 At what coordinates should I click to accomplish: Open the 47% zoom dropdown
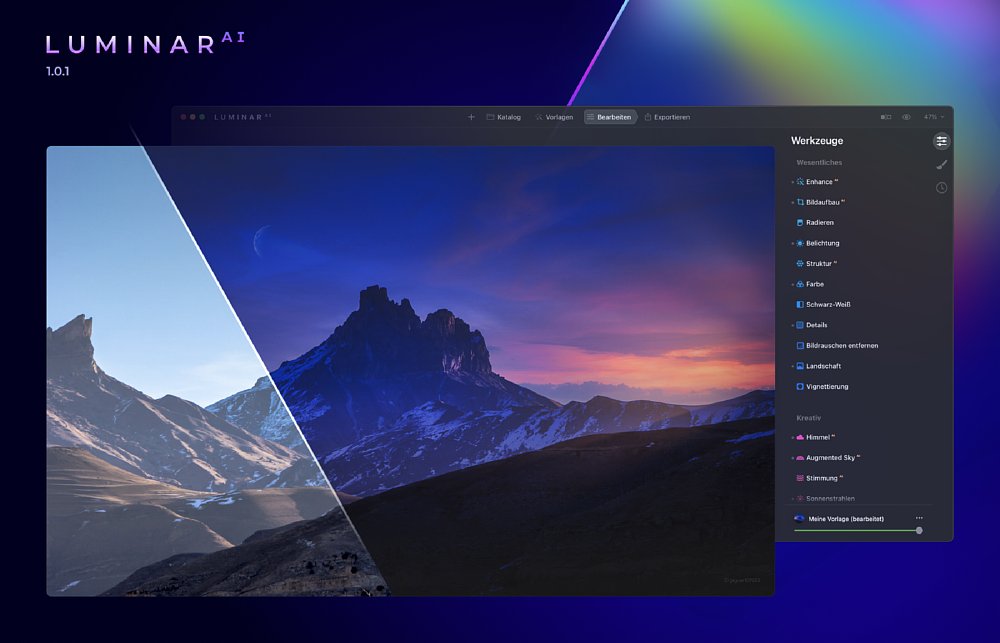(934, 117)
